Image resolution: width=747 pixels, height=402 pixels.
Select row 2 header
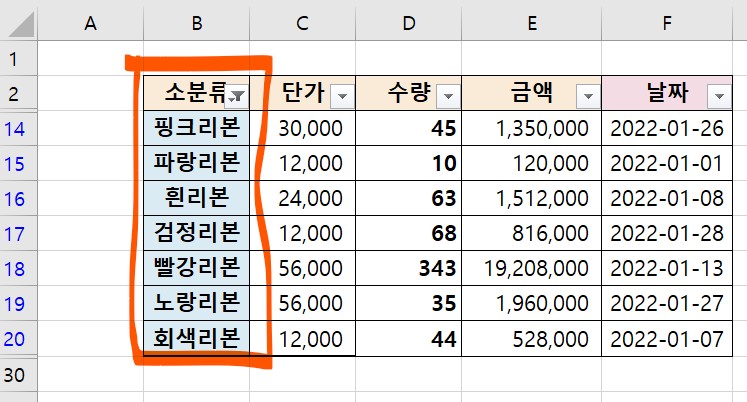[19, 93]
